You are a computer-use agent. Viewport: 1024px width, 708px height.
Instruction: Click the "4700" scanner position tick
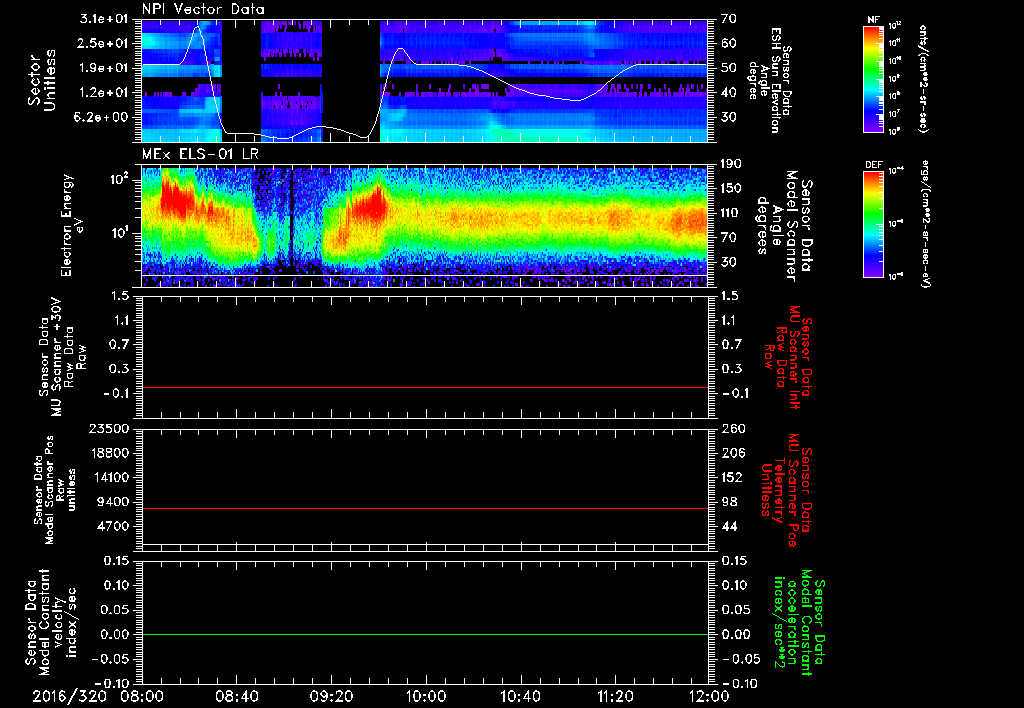(x=114, y=526)
